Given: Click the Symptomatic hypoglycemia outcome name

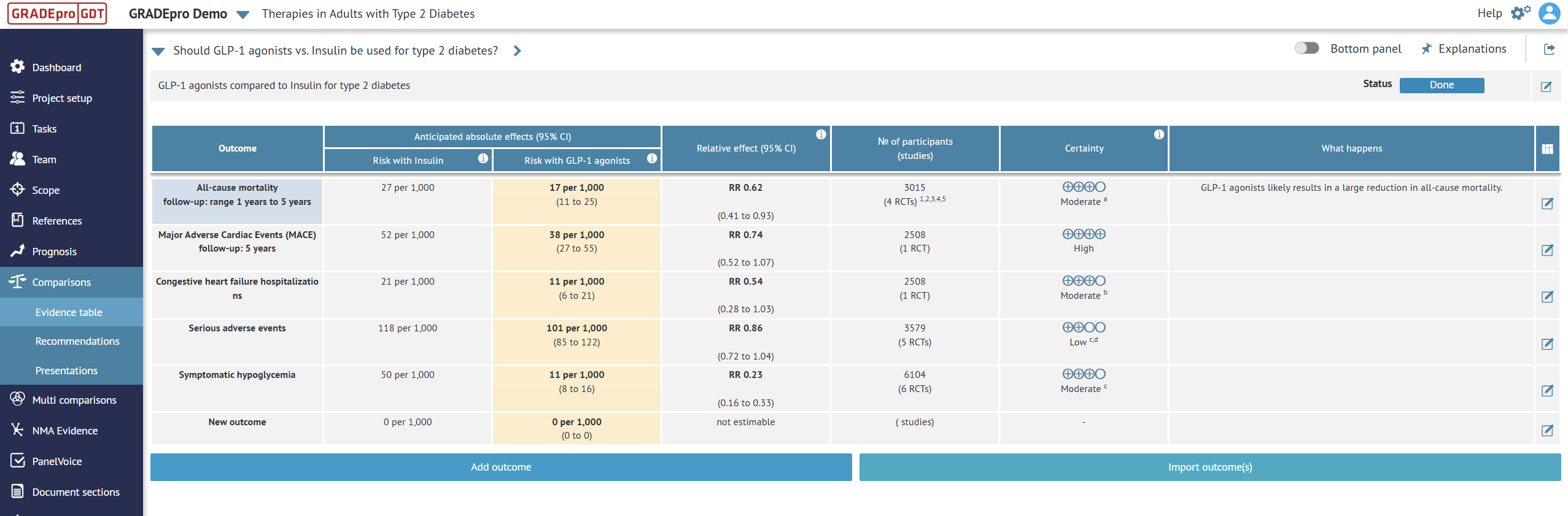Looking at the screenshot, I should pyautogui.click(x=237, y=375).
